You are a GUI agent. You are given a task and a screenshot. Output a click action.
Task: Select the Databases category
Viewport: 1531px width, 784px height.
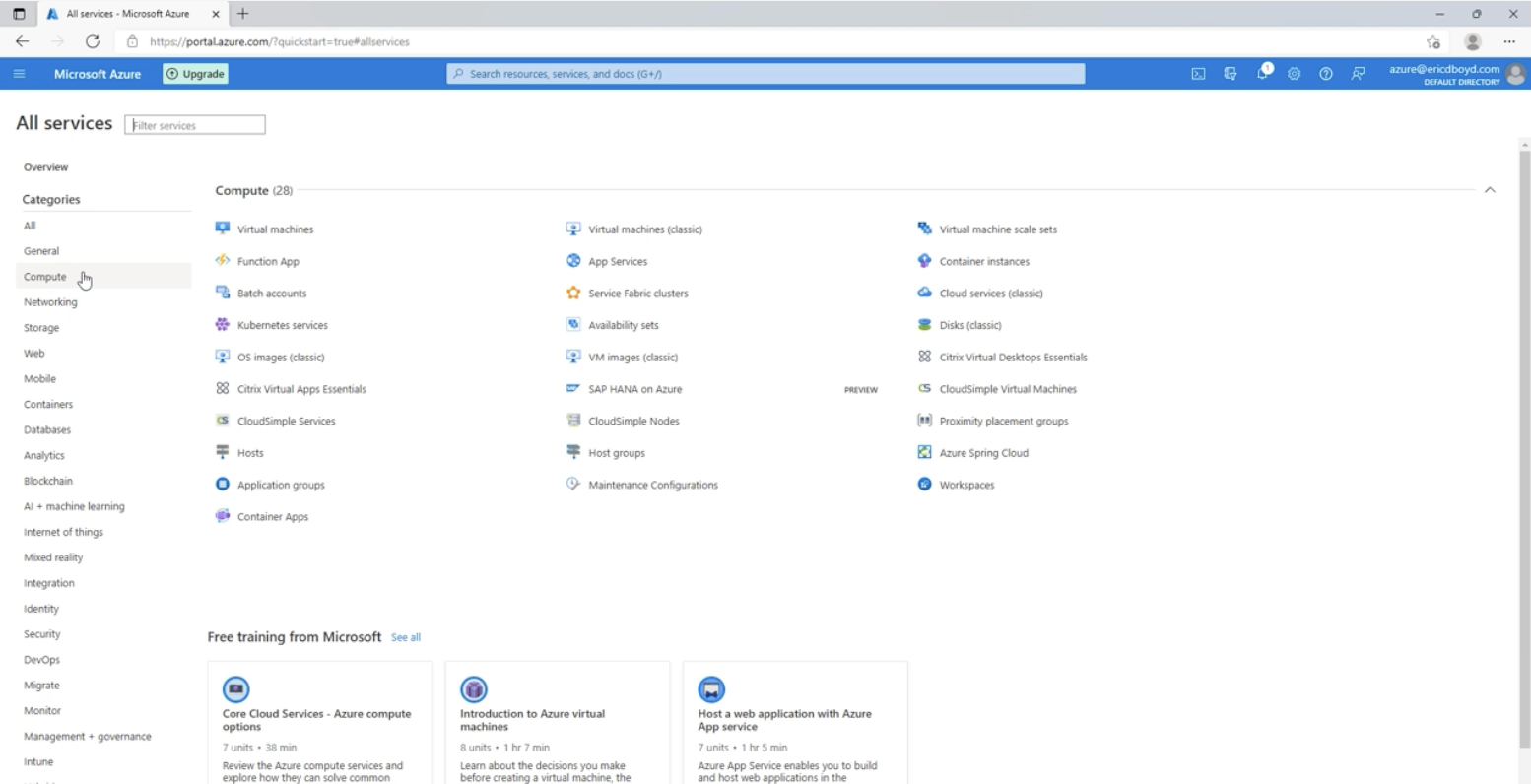47,430
